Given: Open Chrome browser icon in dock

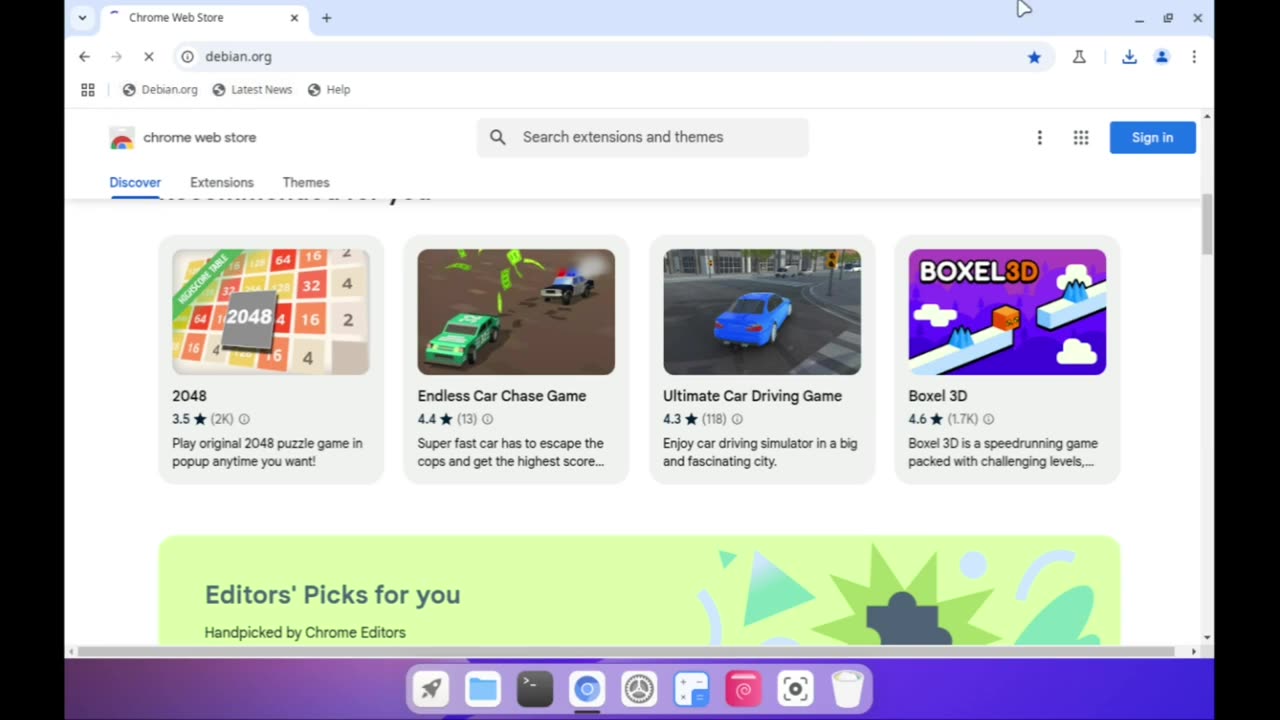Looking at the screenshot, I should [587, 689].
